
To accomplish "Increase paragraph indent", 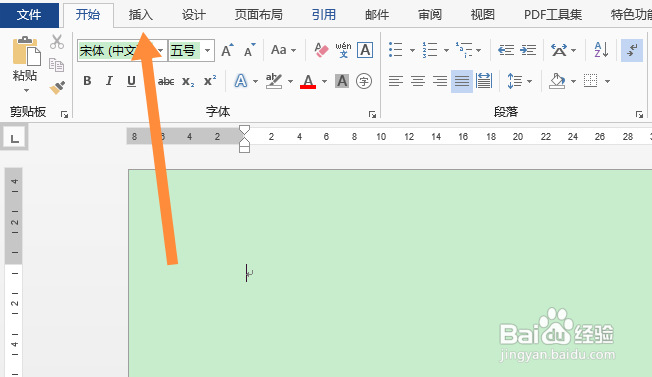I will coord(528,50).
